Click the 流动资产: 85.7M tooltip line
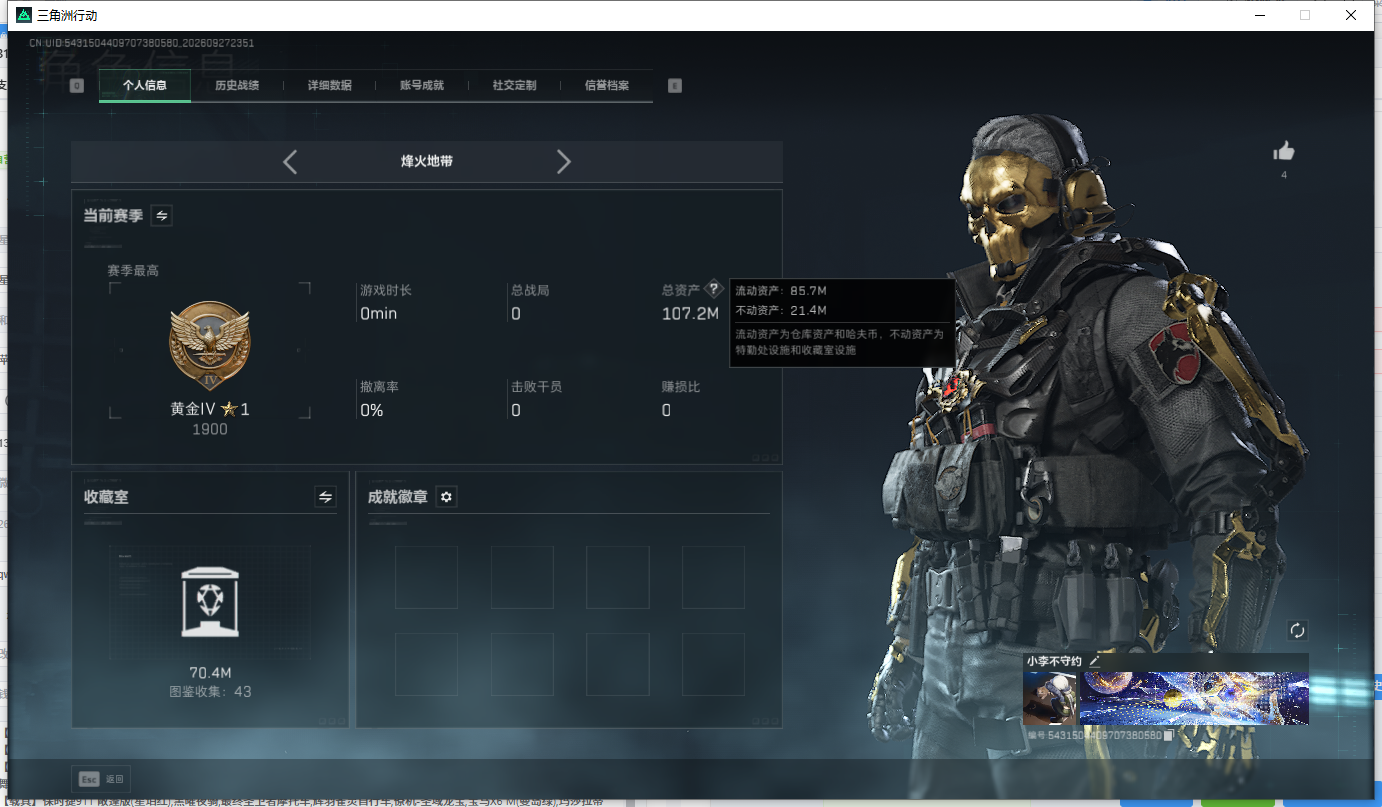 (781, 291)
